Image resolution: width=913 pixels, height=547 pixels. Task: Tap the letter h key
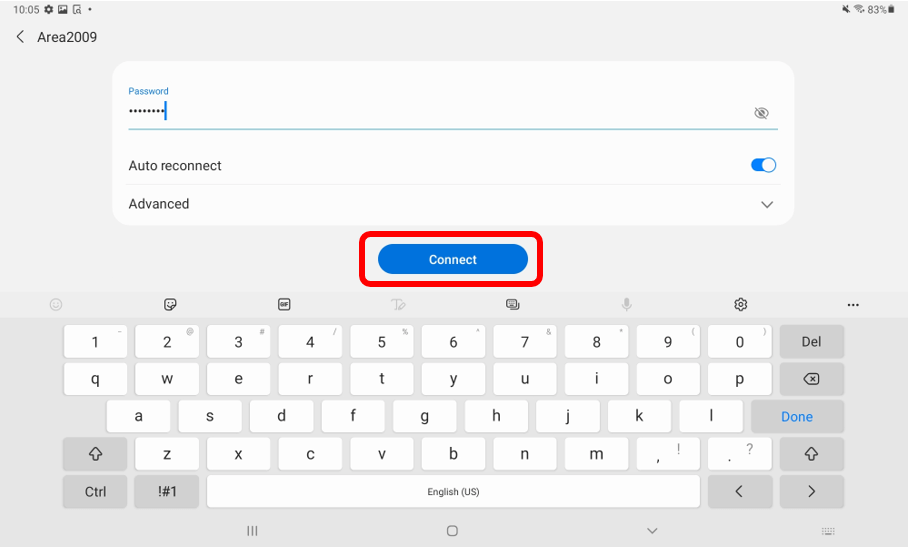(496, 417)
